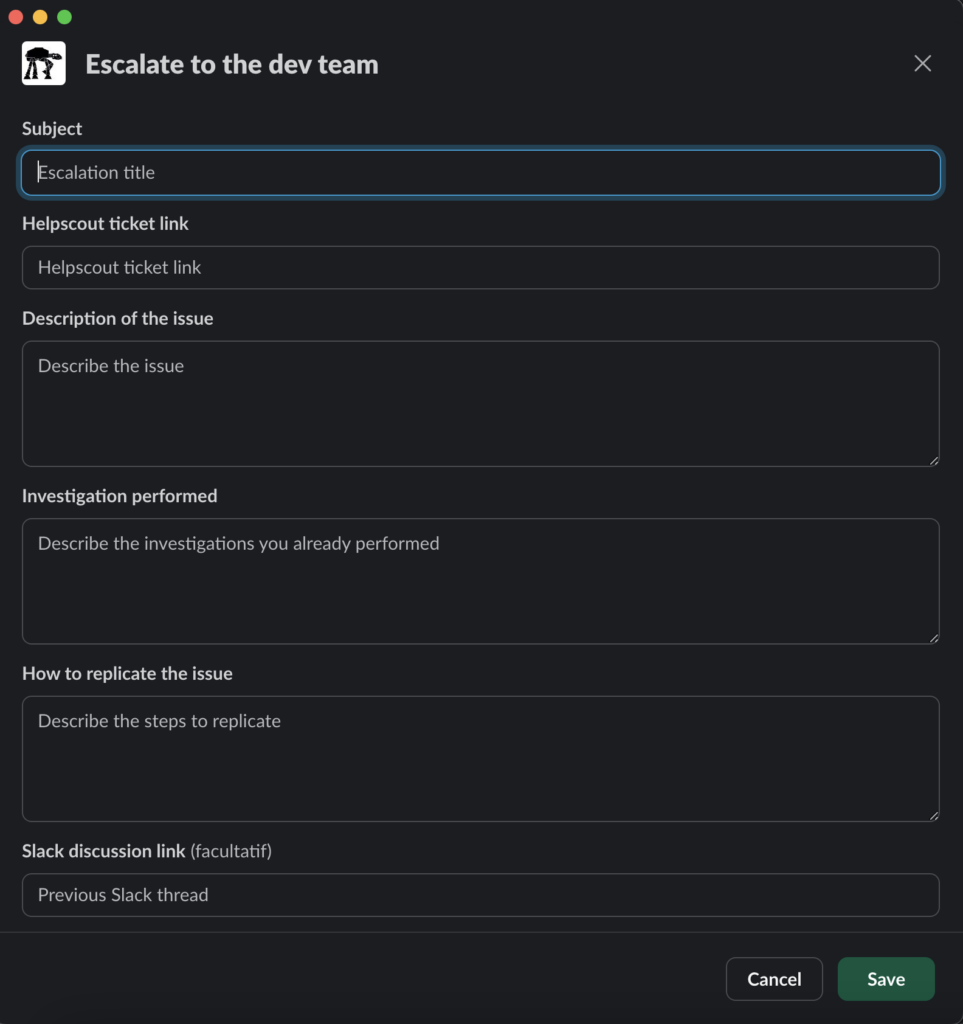963x1024 pixels.
Task: Click into the Helpscout ticket link field
Action: tap(481, 268)
